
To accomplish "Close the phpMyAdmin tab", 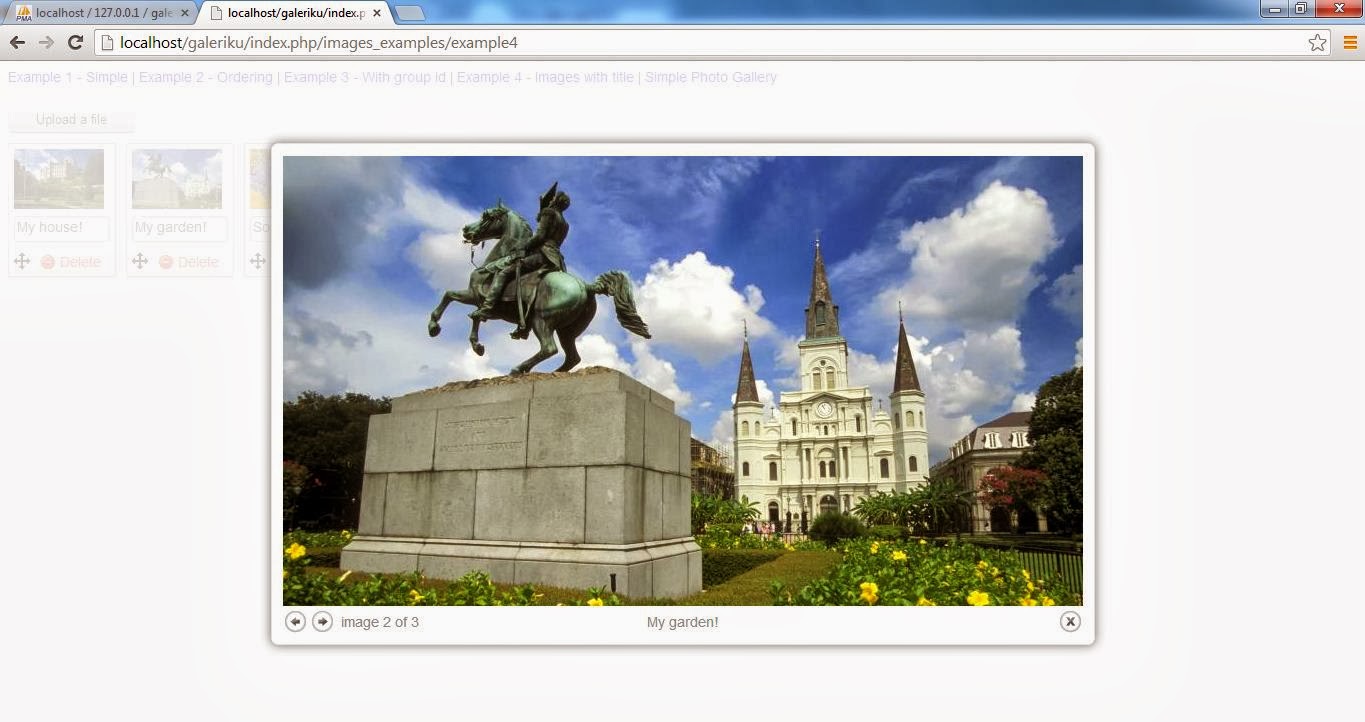I will [184, 13].
